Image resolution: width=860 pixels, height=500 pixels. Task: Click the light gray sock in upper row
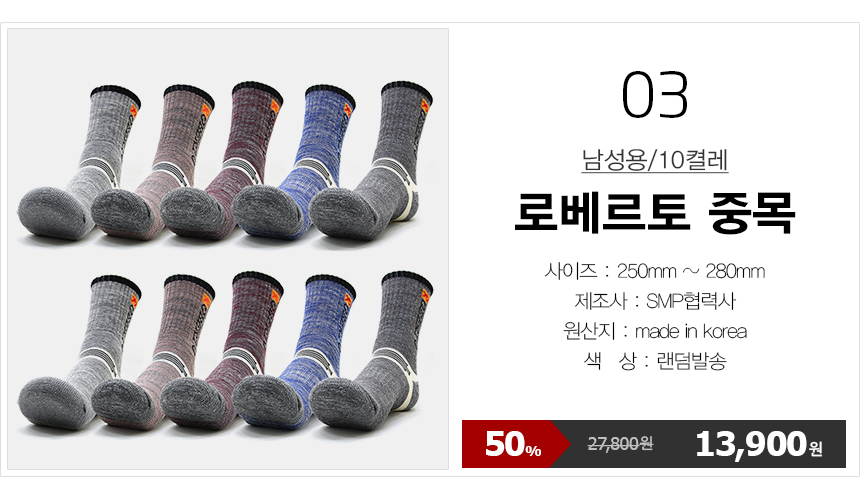point(82,164)
